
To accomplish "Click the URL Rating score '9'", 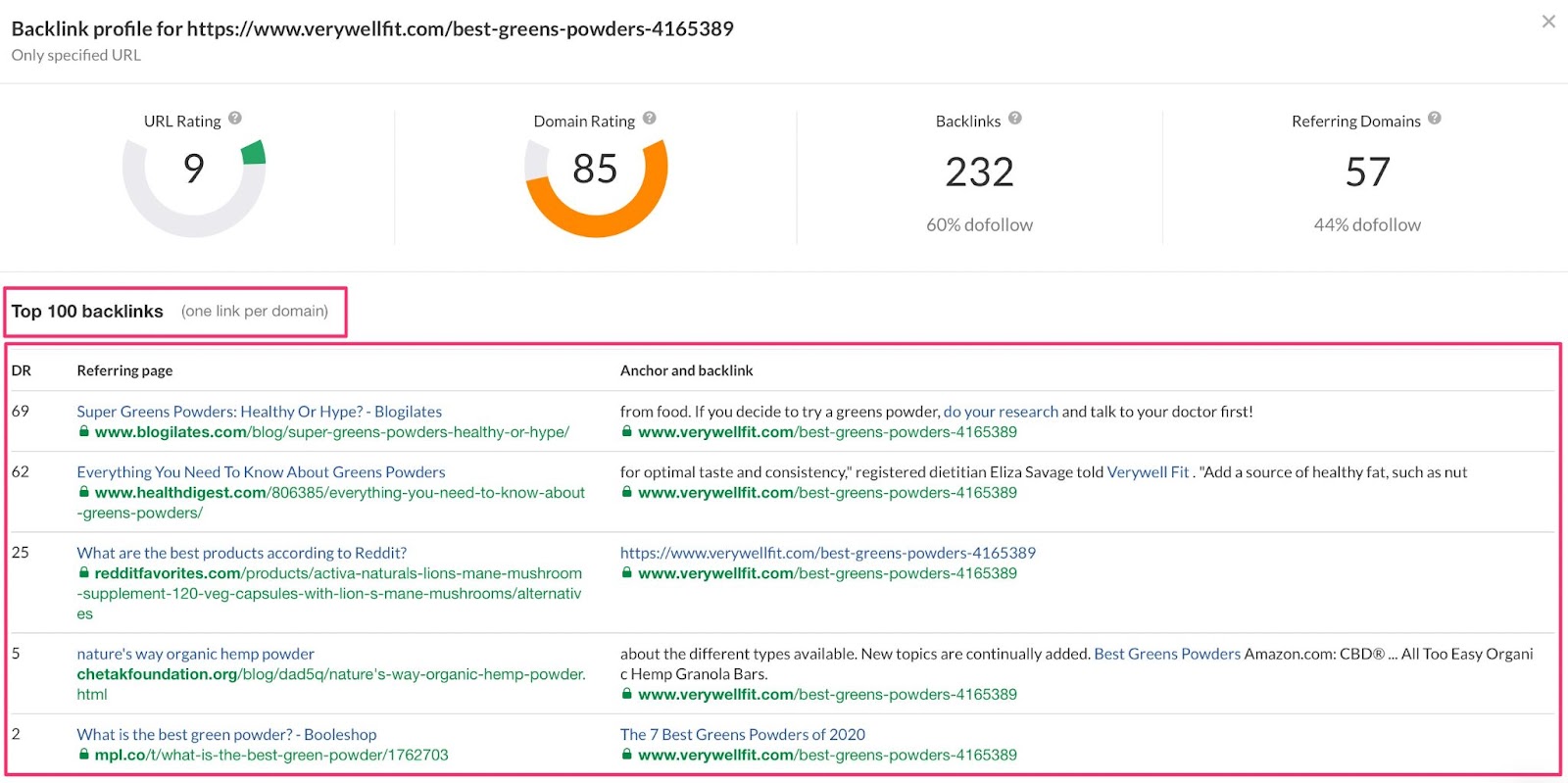I will (x=194, y=169).
